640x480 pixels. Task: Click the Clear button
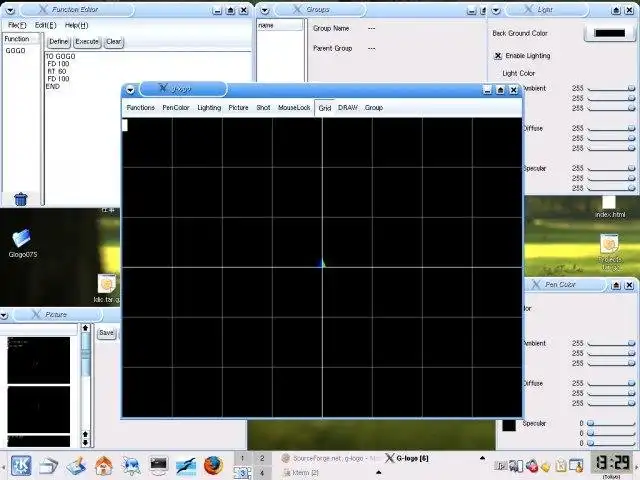(113, 42)
